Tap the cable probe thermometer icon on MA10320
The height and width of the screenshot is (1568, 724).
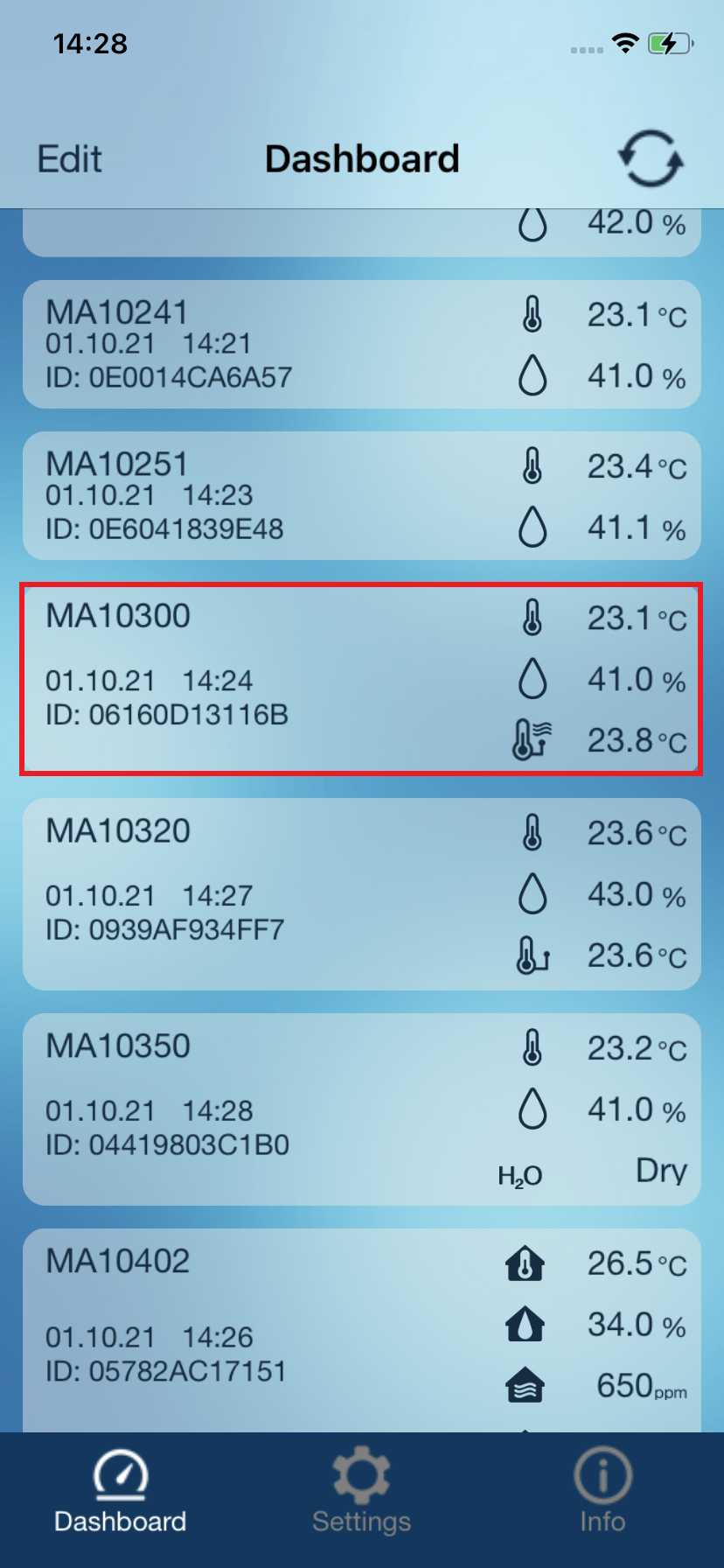(x=532, y=955)
